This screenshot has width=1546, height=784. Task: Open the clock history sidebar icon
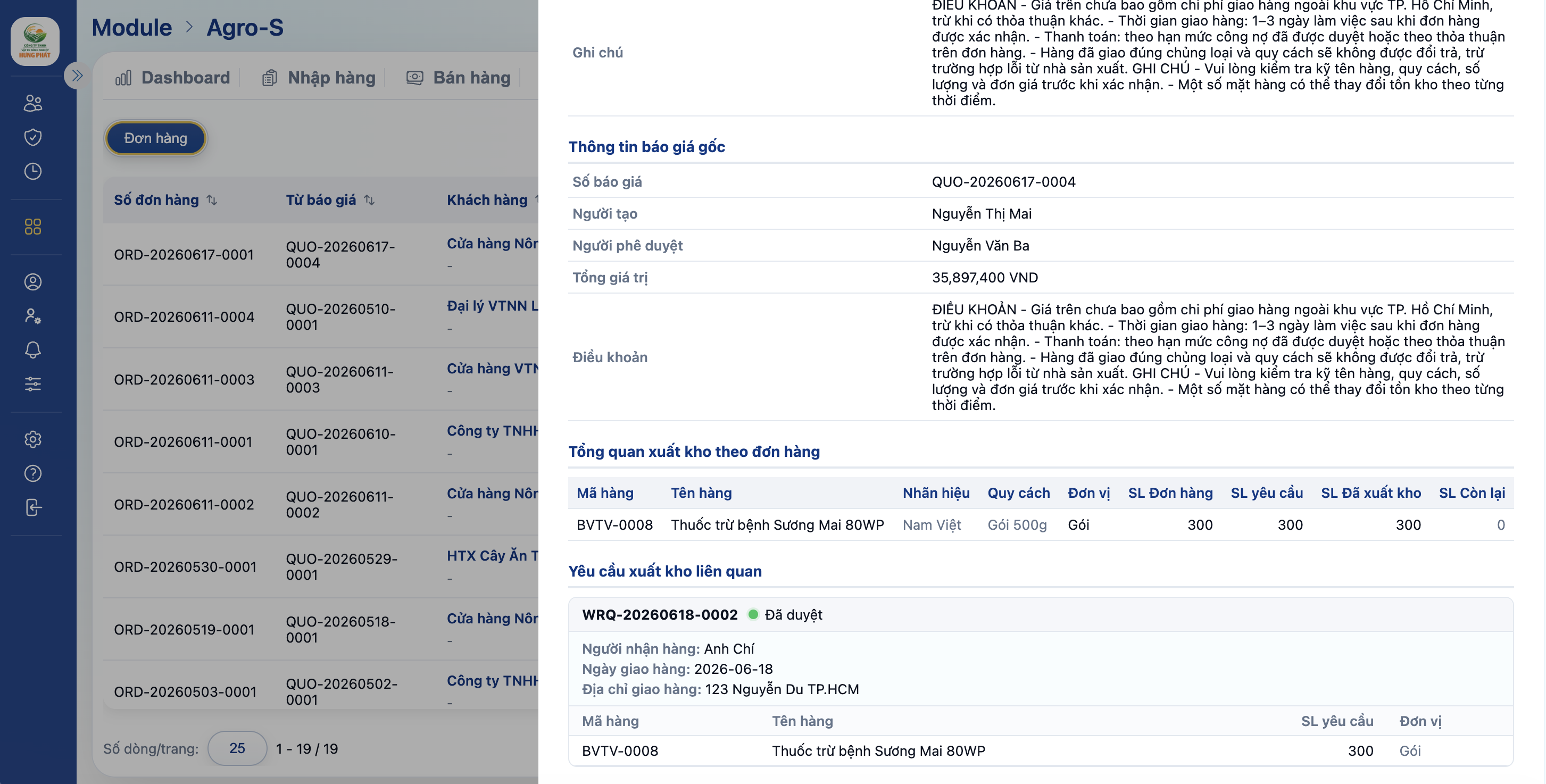pos(33,172)
